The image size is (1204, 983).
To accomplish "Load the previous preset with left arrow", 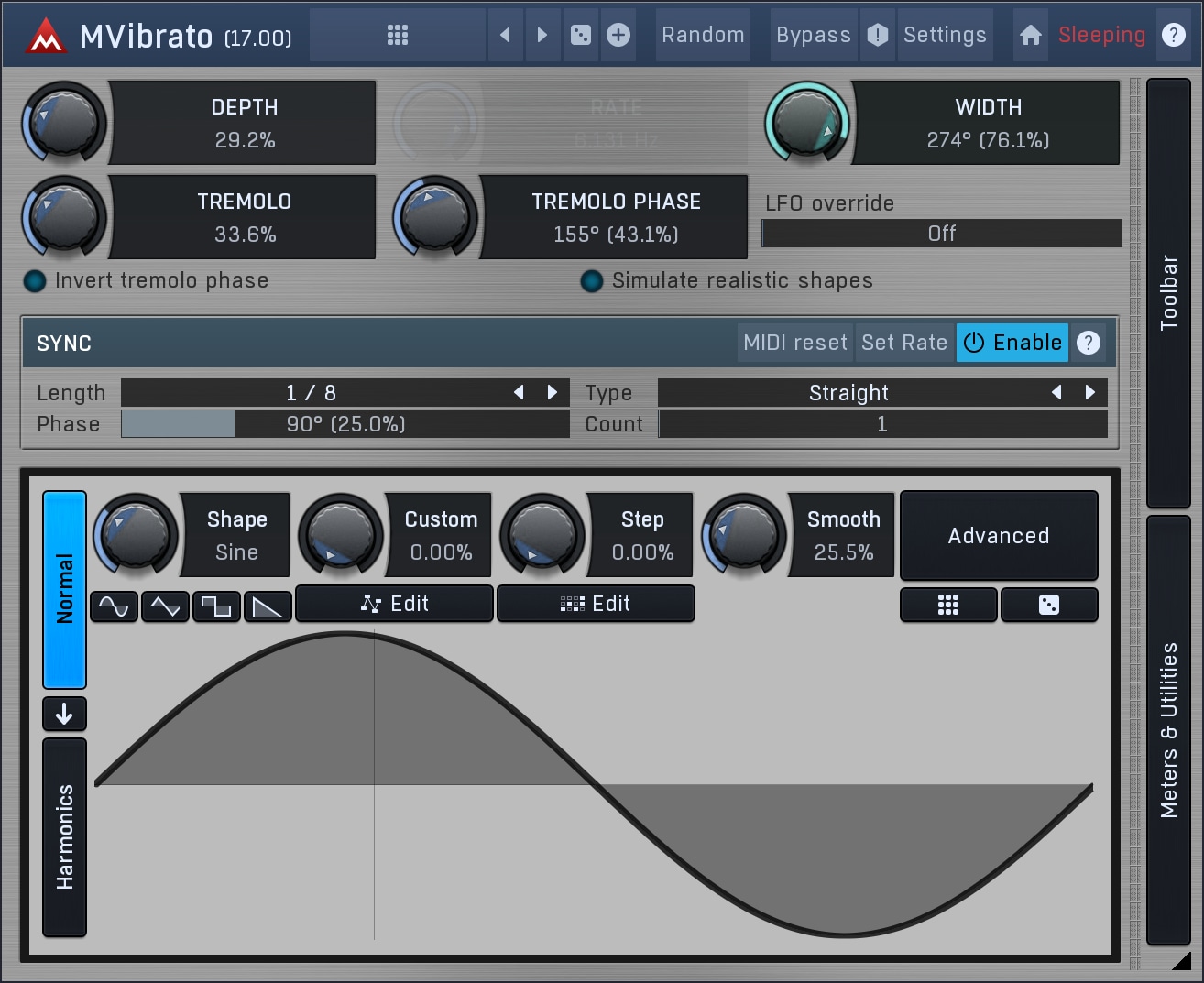I will [x=505, y=35].
